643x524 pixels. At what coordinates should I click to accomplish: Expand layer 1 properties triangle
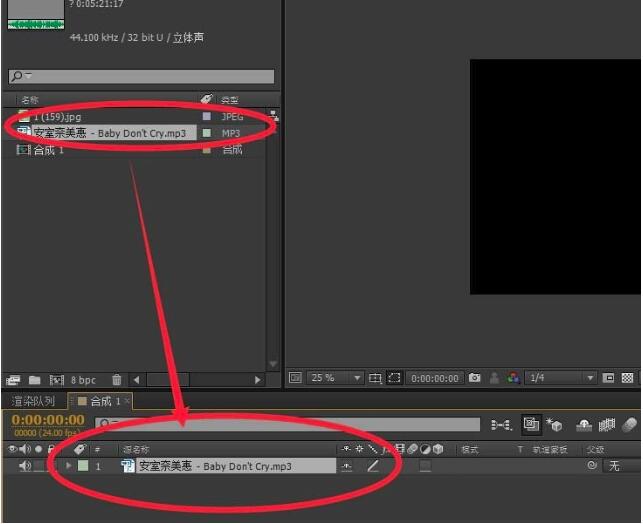point(68,465)
